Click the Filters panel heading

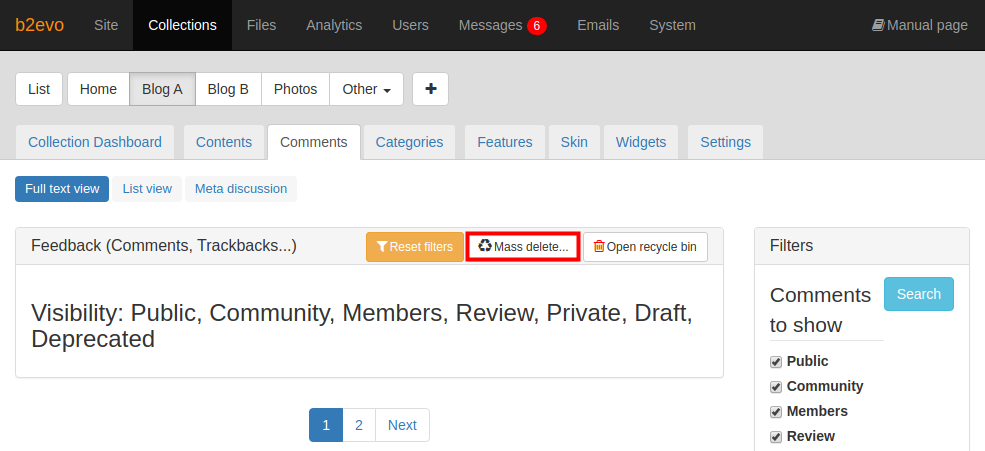pos(792,246)
